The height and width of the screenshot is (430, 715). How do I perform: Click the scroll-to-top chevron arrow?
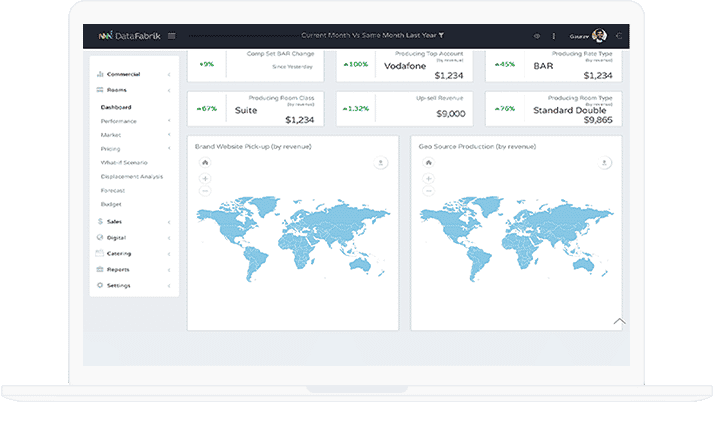619,321
